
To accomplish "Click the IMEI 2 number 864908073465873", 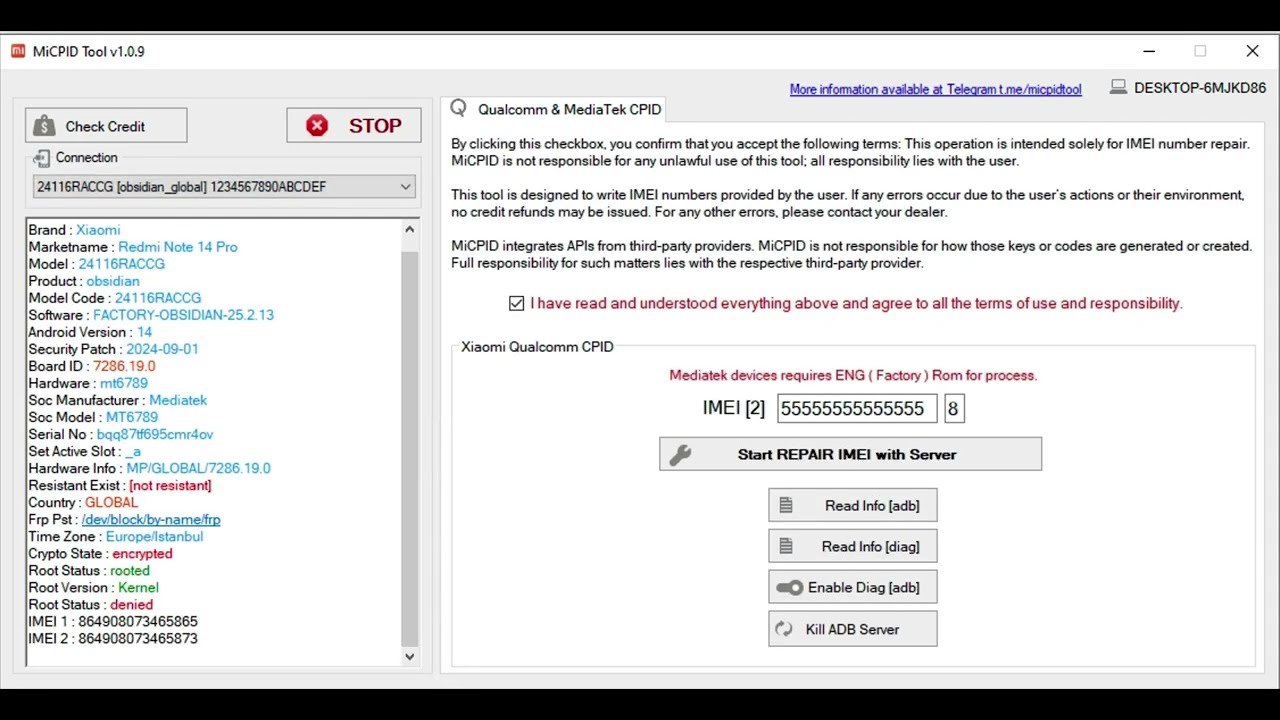I will coord(138,639).
